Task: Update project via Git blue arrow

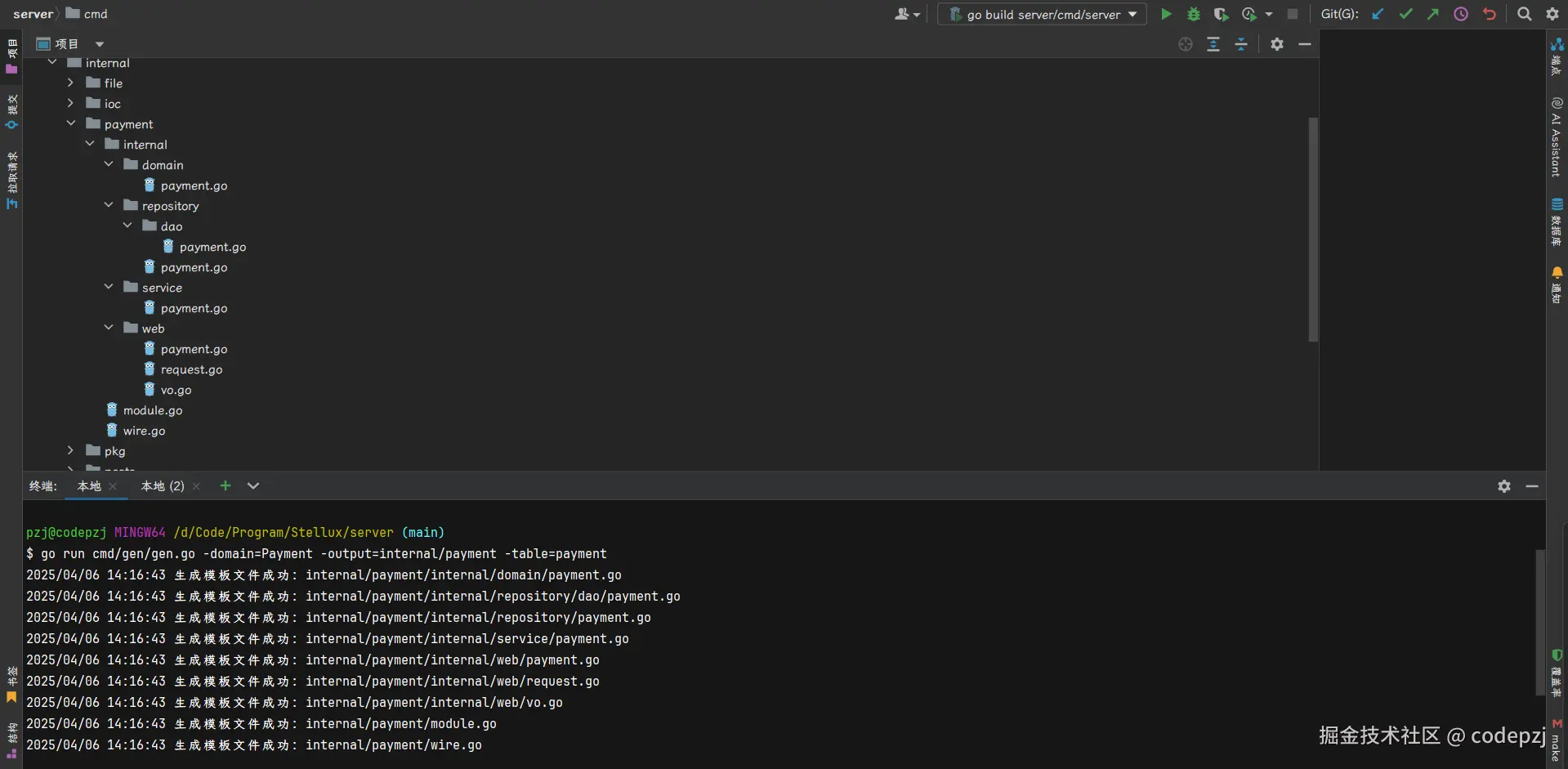Action: (1378, 14)
